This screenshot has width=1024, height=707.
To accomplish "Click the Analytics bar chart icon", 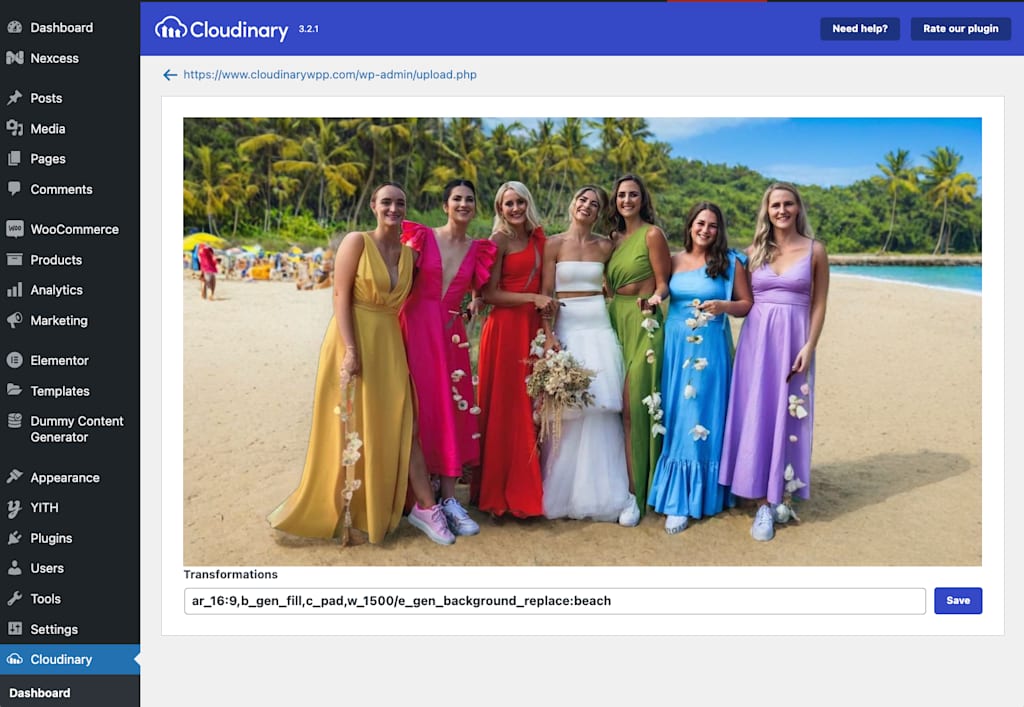I will (x=14, y=290).
